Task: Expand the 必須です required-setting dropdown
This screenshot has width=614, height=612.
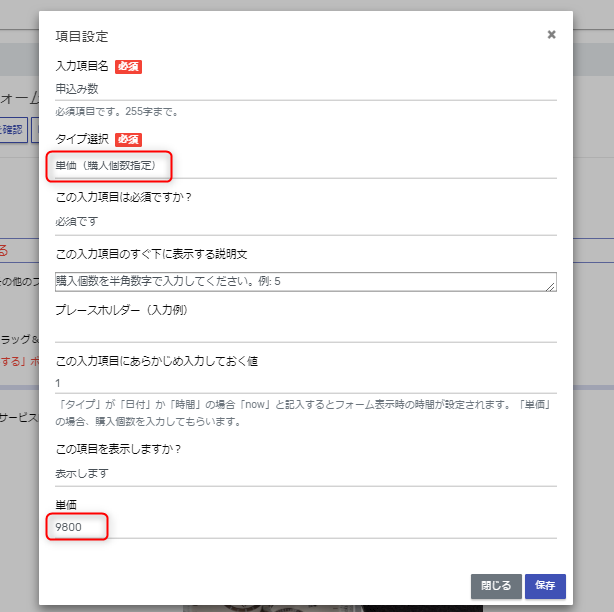Action: [x=305, y=222]
